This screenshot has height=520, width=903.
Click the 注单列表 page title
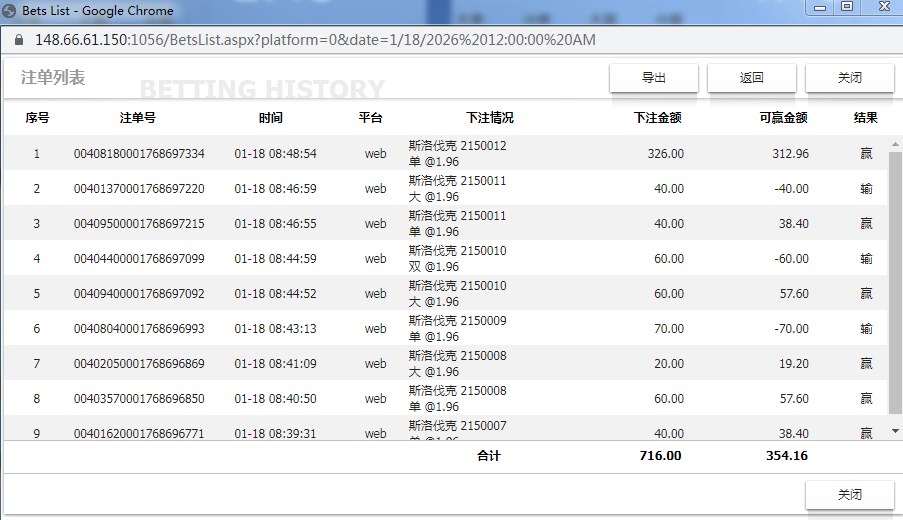[x=53, y=78]
